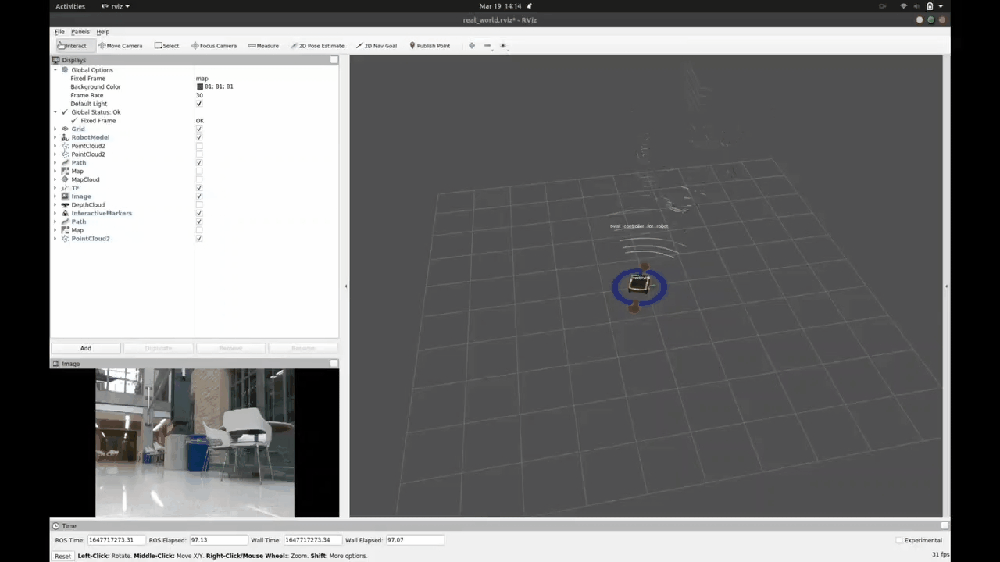Click the ROS Time field
Viewport: 1000px width, 562px height.
click(x=116, y=540)
